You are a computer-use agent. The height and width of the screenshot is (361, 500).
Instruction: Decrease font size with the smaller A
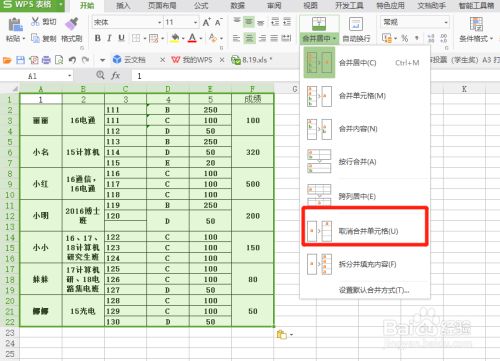pos(218,23)
